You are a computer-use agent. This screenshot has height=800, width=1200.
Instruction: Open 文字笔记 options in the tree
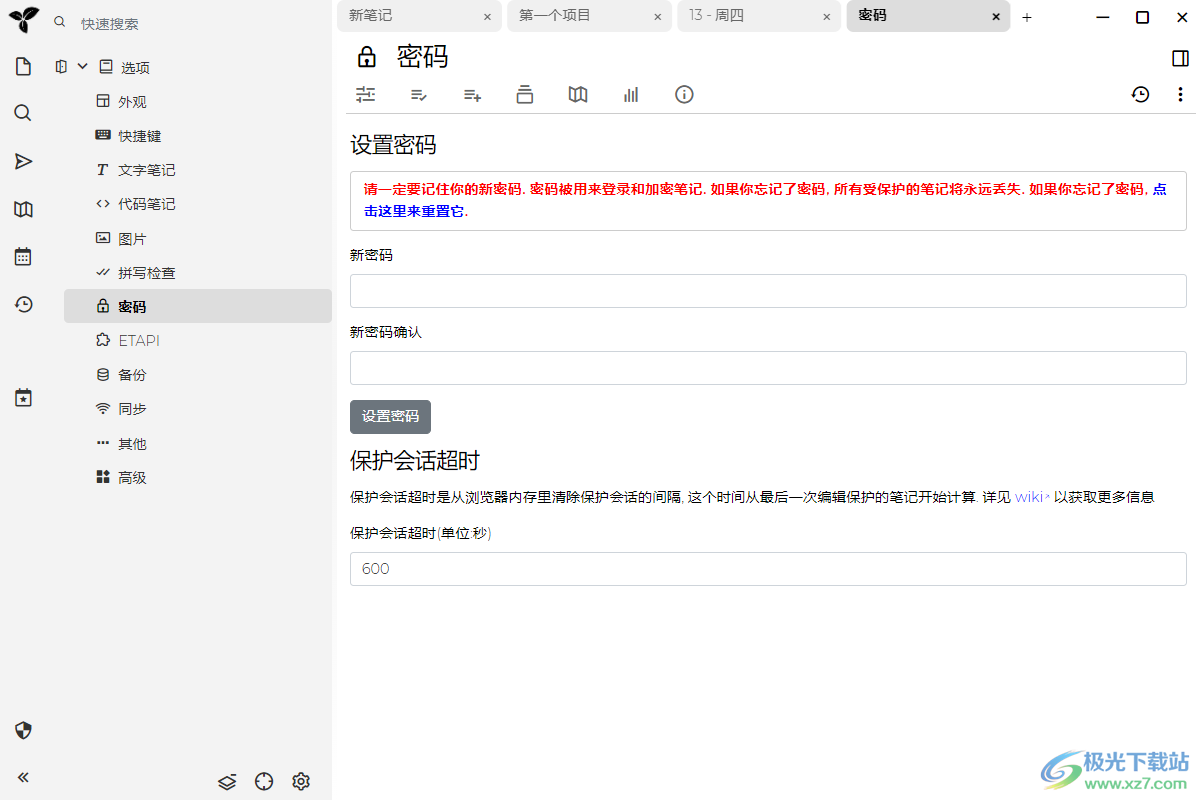click(147, 170)
